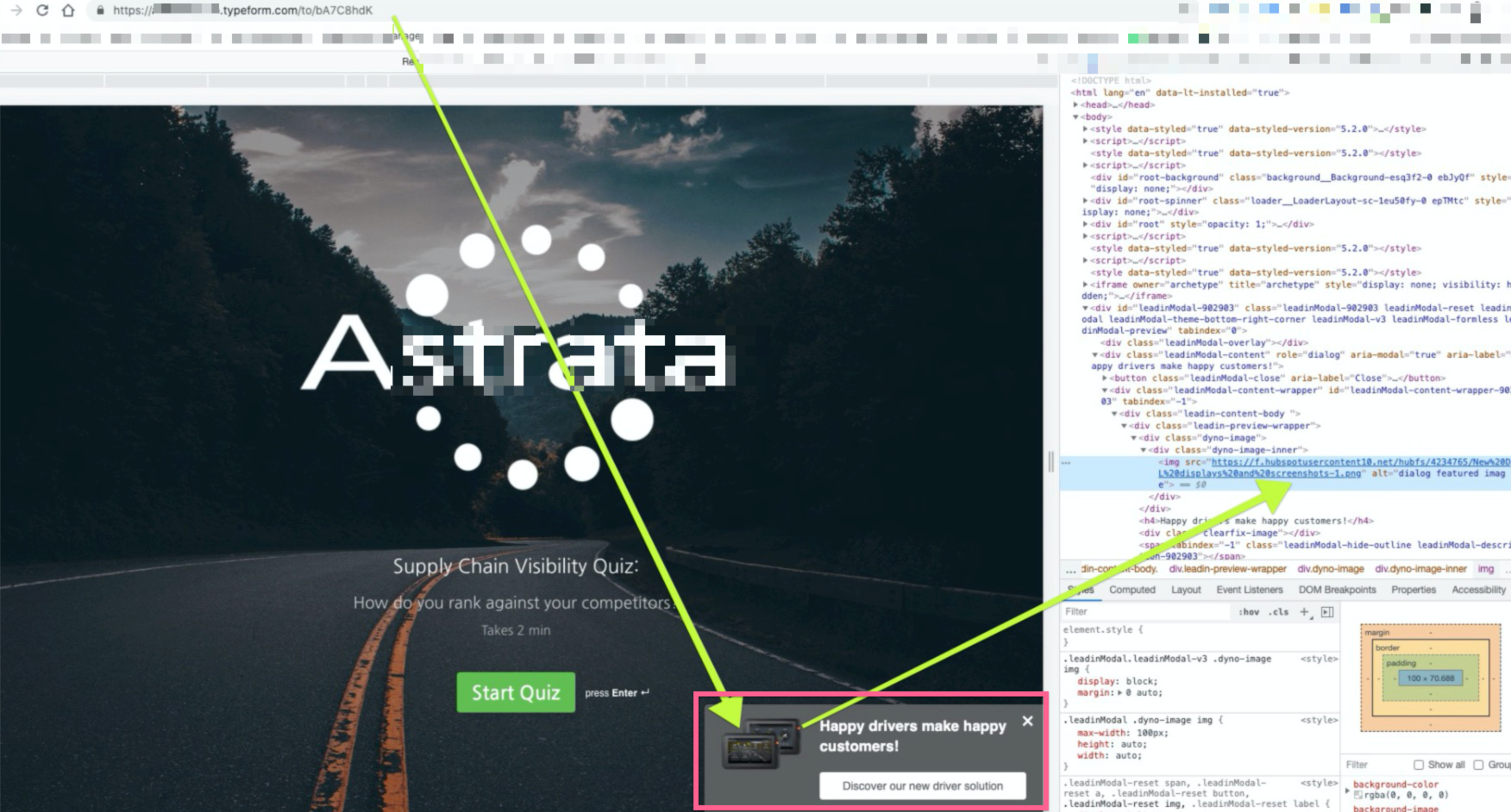Collapse the dyno-image-inner div node
This screenshot has width=1511, height=812.
tap(1144, 450)
